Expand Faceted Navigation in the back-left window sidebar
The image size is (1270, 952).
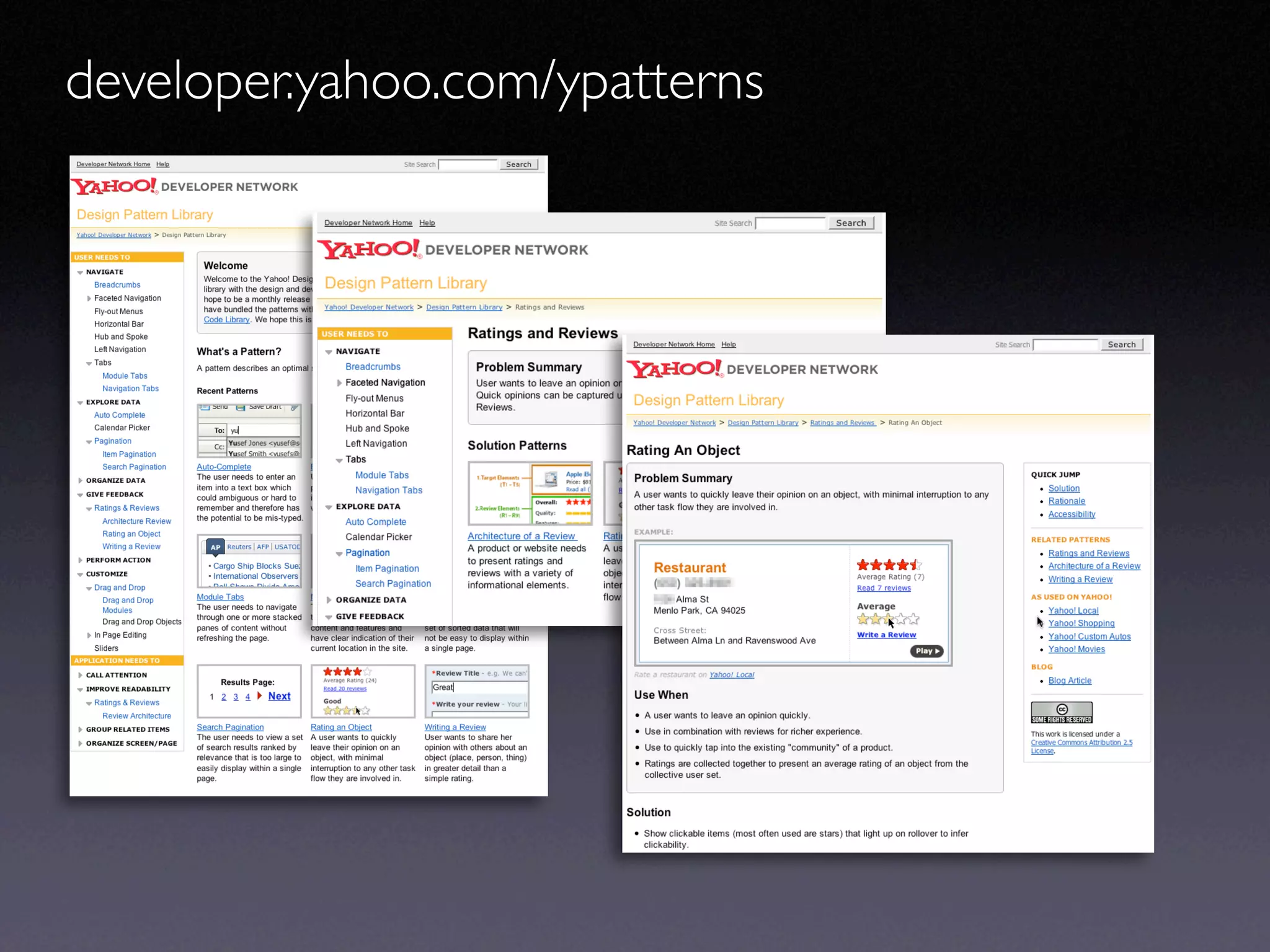pos(89,298)
